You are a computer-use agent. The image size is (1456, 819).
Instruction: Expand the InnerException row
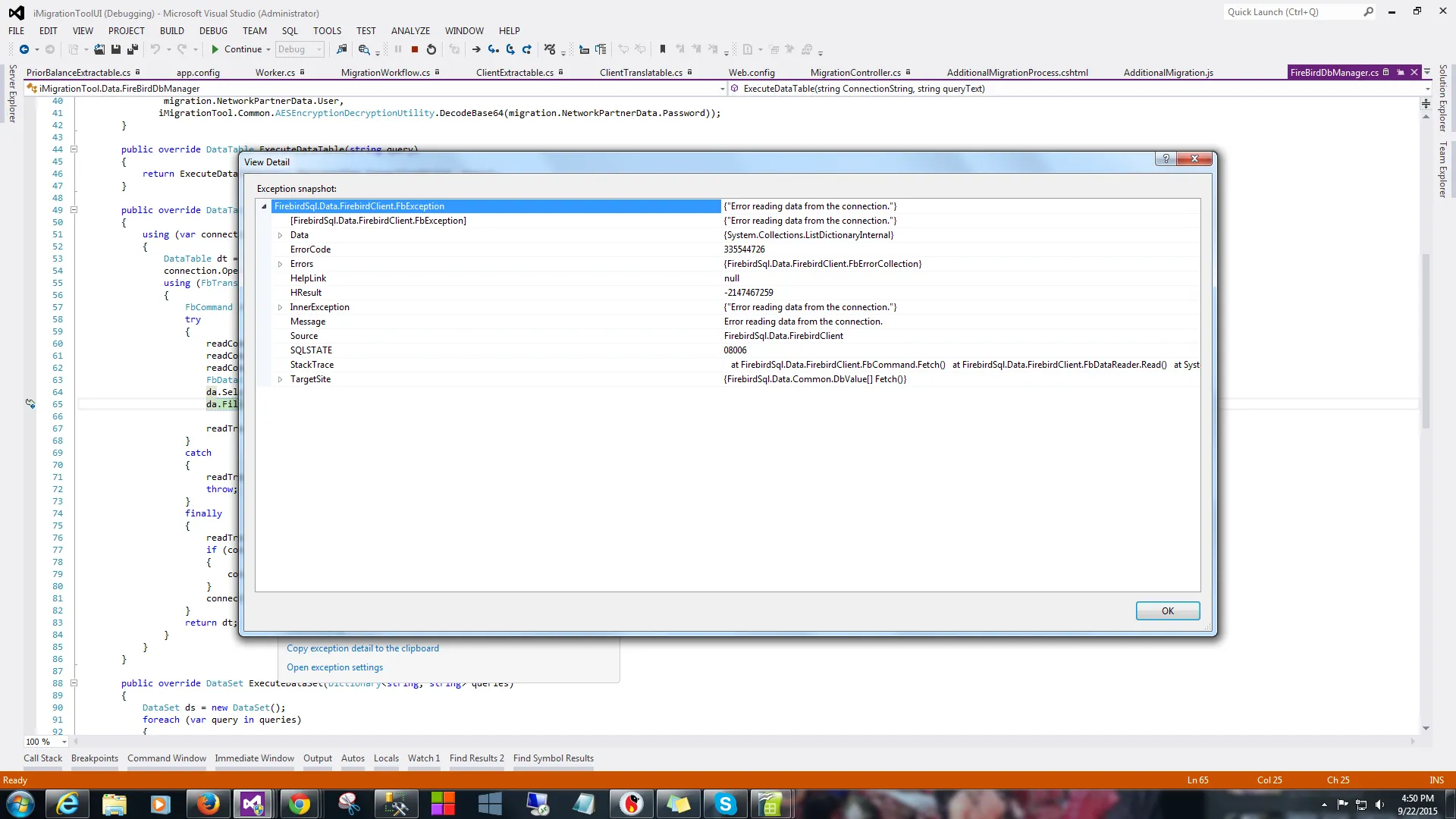click(280, 307)
